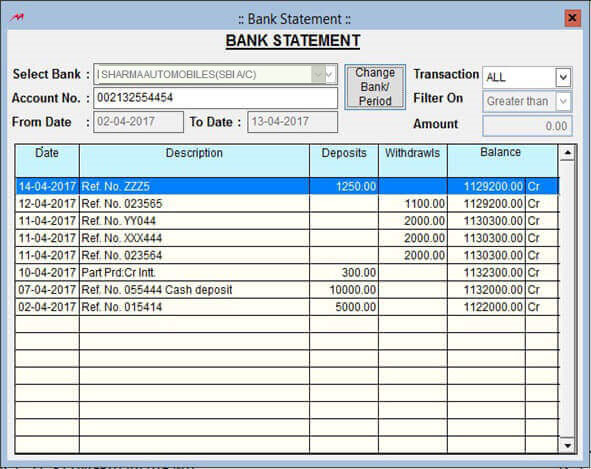Select the row Ref. No. 023565
591x469 pixels.
coord(287,204)
